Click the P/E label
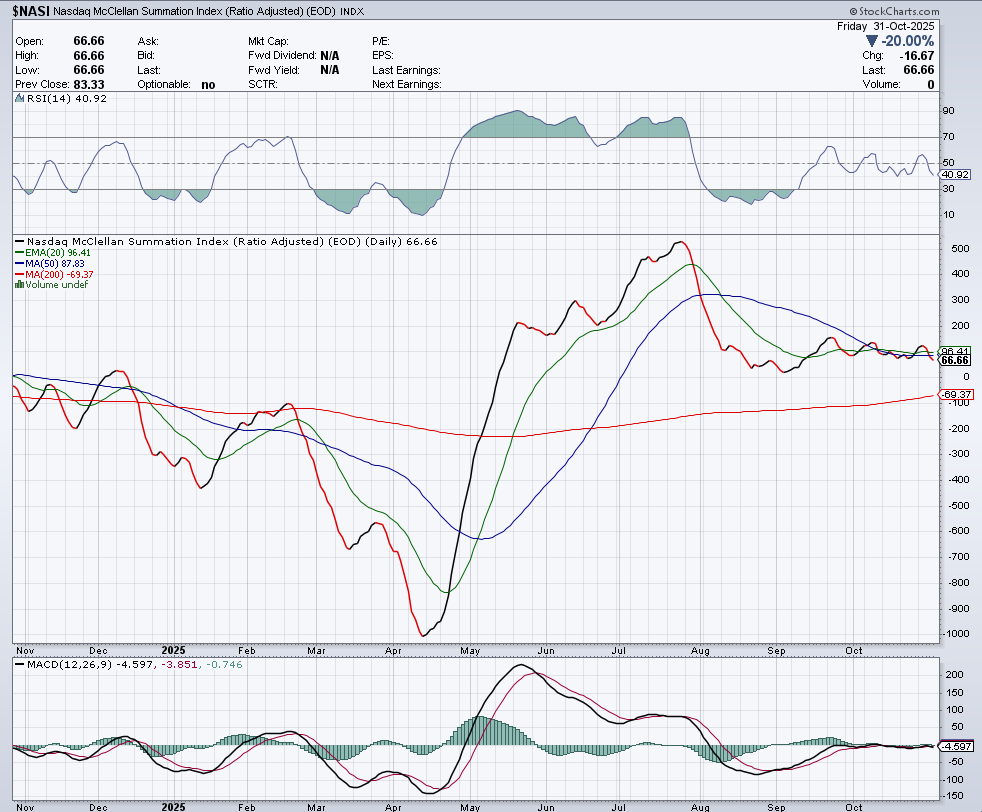The height and width of the screenshot is (812, 982). pyautogui.click(x=381, y=41)
